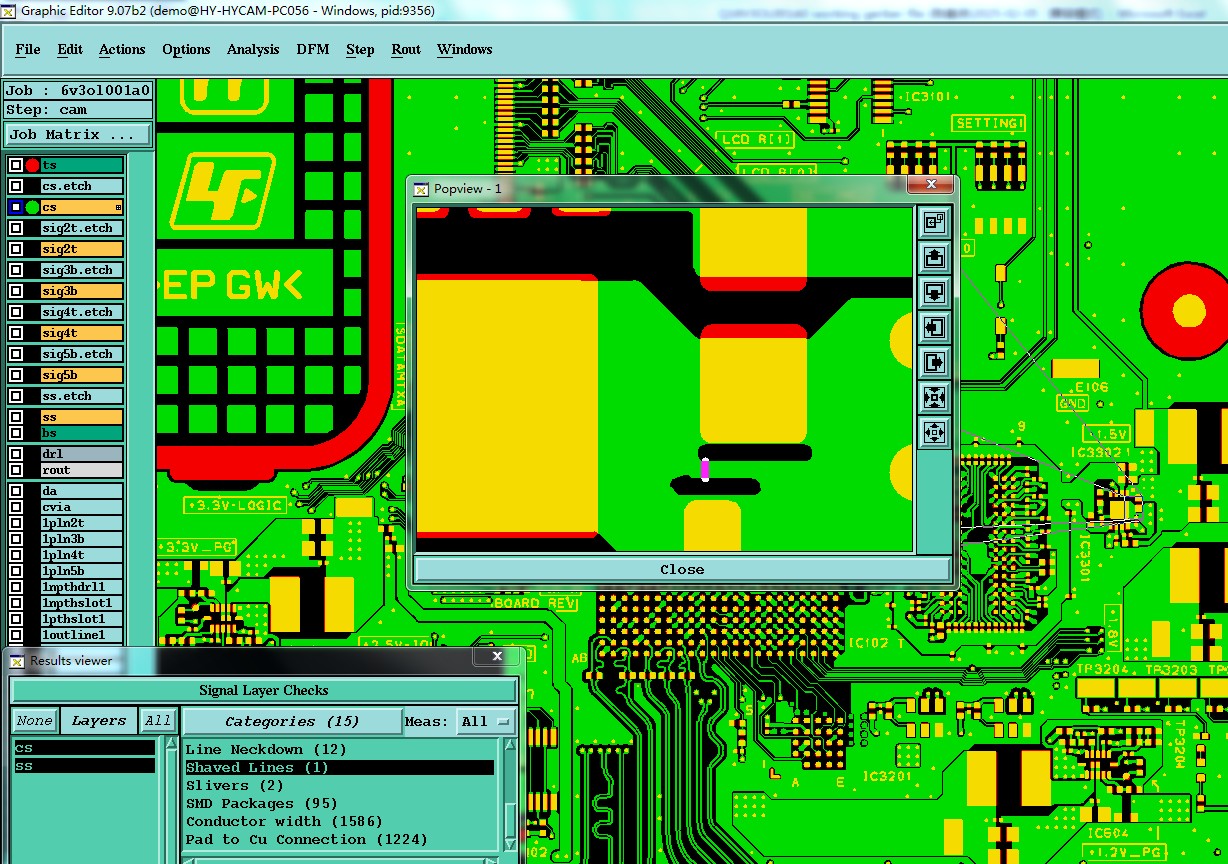Viewport: 1228px width, 864px height.
Task: Toggle the cs.etch layer checkbox
Action: point(16,186)
